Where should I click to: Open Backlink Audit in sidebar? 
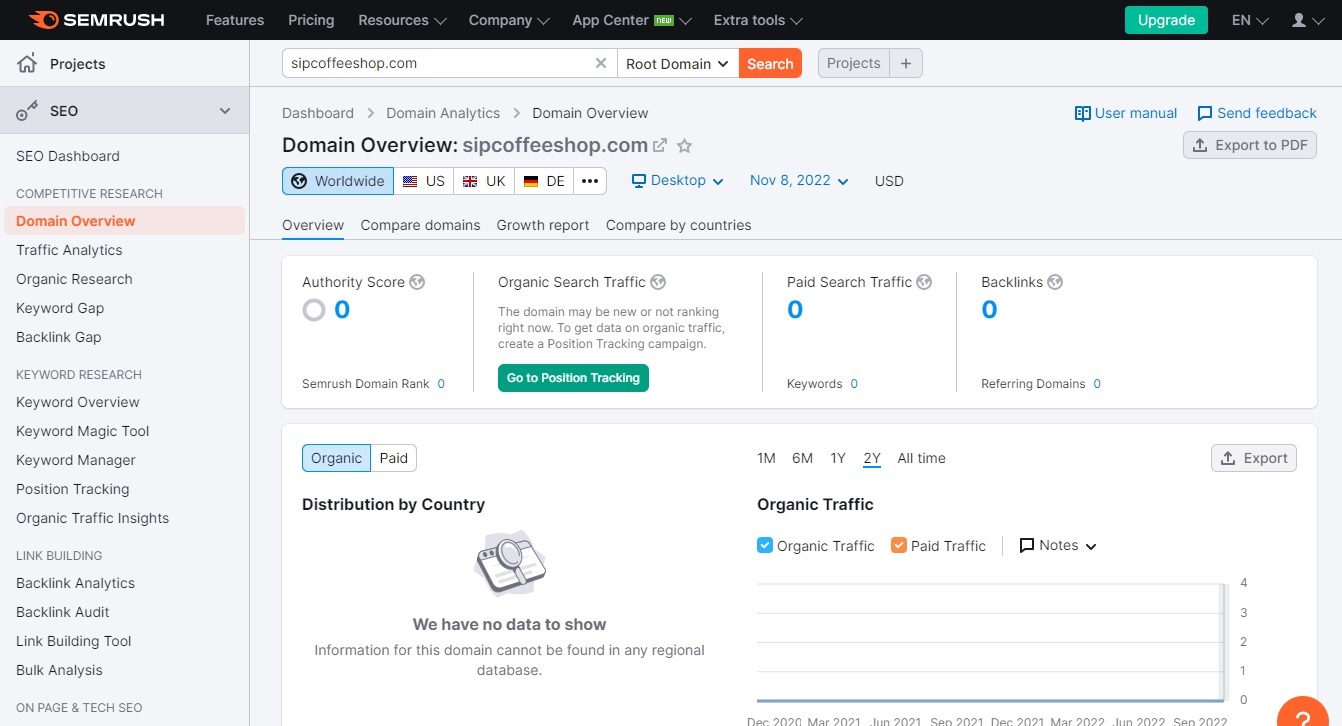tap(63, 612)
